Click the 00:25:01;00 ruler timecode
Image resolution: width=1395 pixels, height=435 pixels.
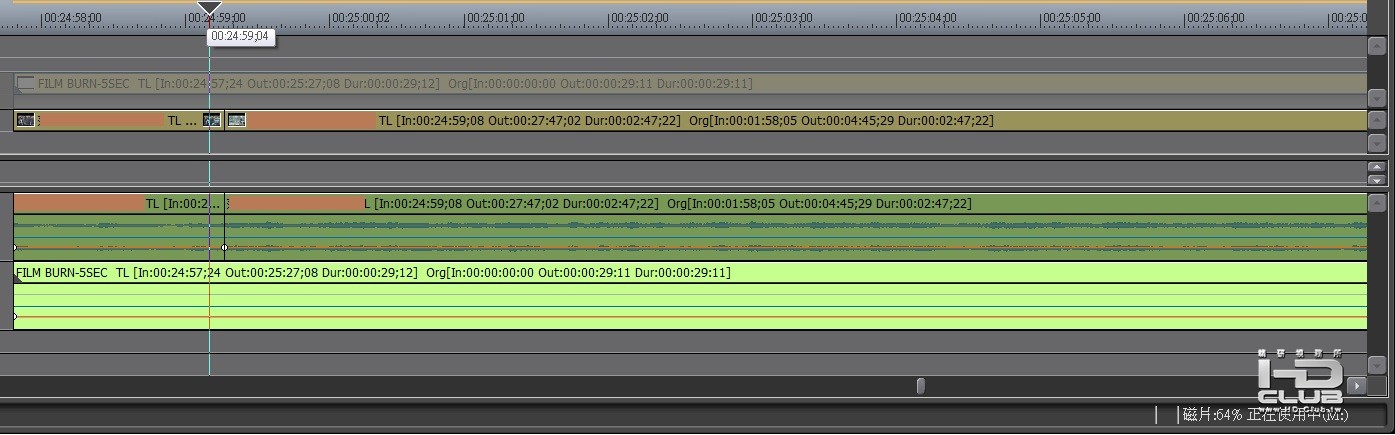tap(495, 18)
